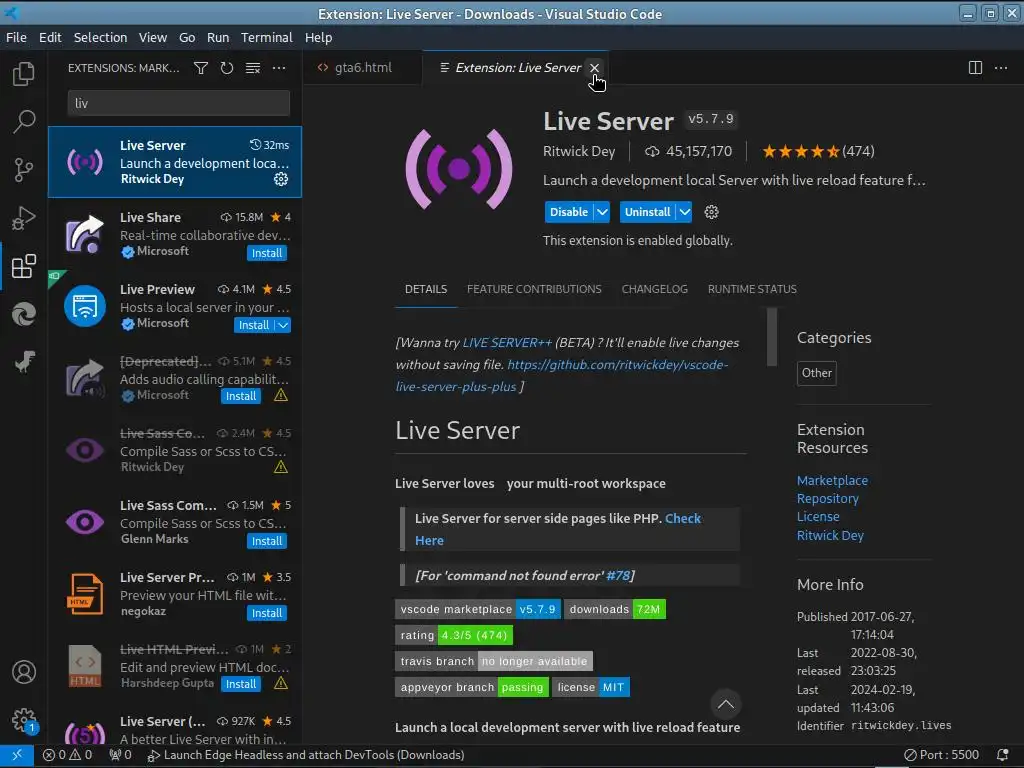The image size is (1024, 768).
Task: Open the Edit menu
Action: coord(50,37)
